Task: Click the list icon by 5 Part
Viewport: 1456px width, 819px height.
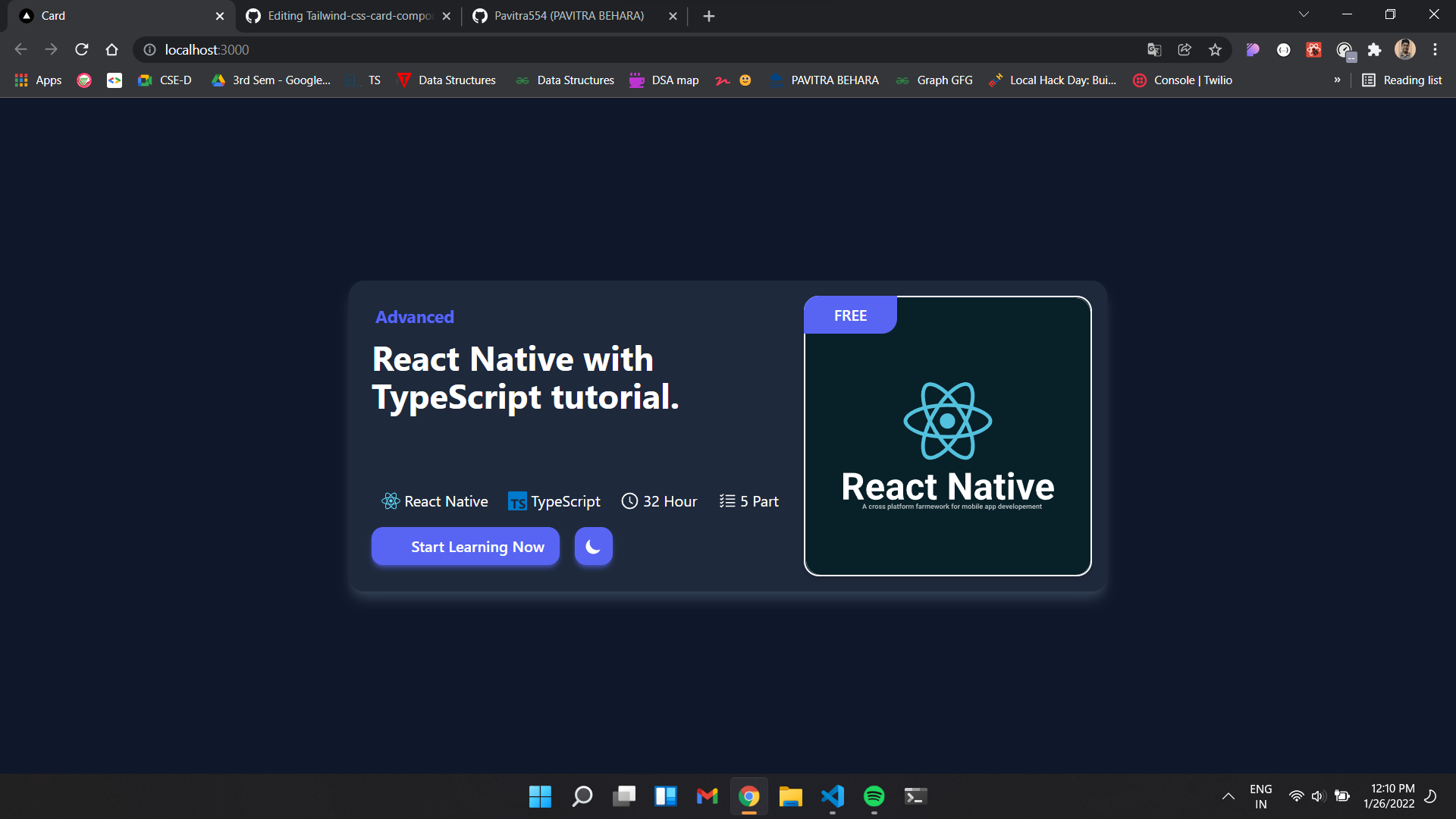Action: click(x=727, y=501)
